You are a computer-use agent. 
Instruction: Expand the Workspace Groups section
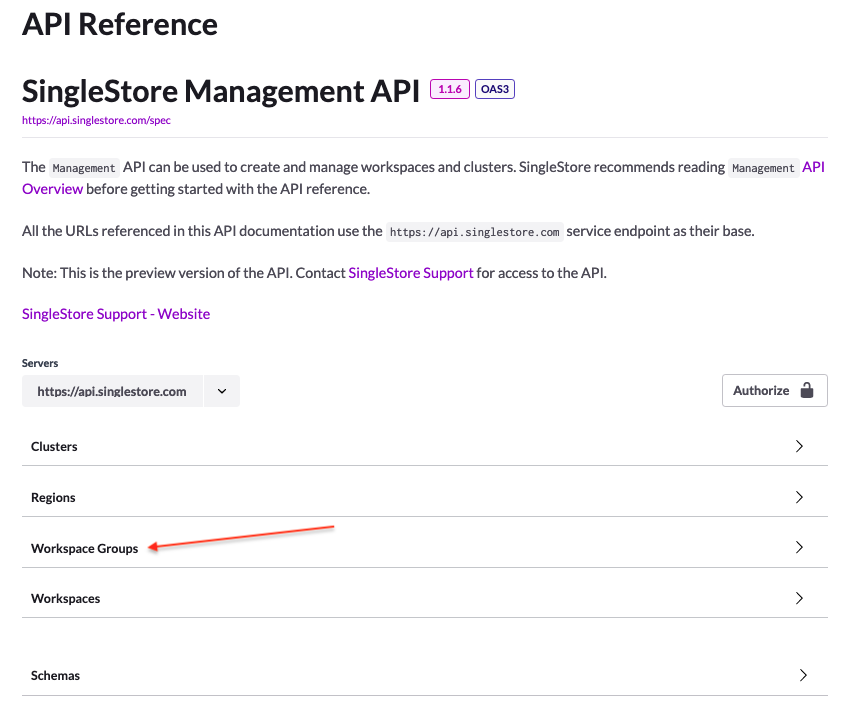point(425,547)
